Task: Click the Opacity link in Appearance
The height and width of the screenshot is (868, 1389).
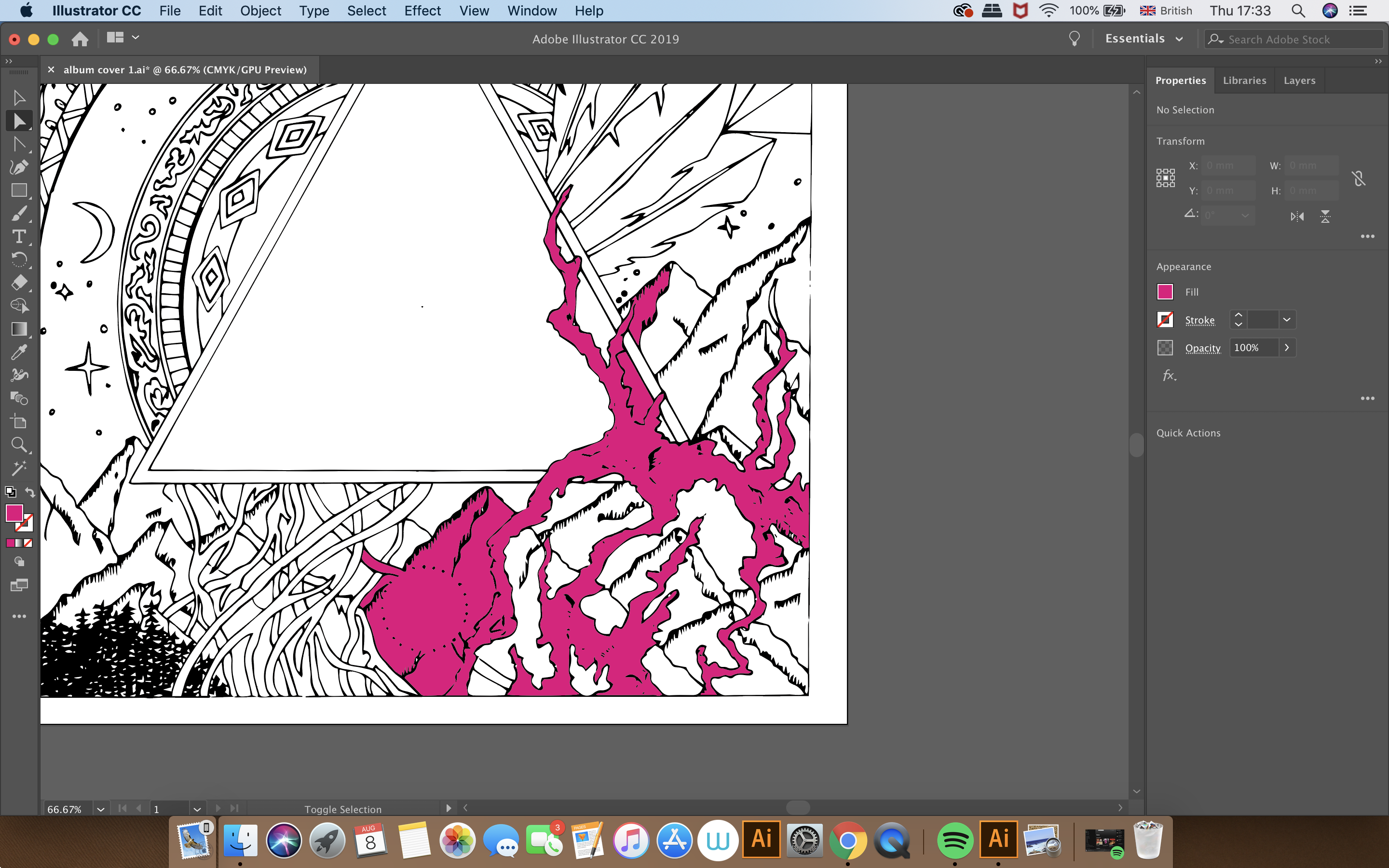Action: click(x=1202, y=348)
